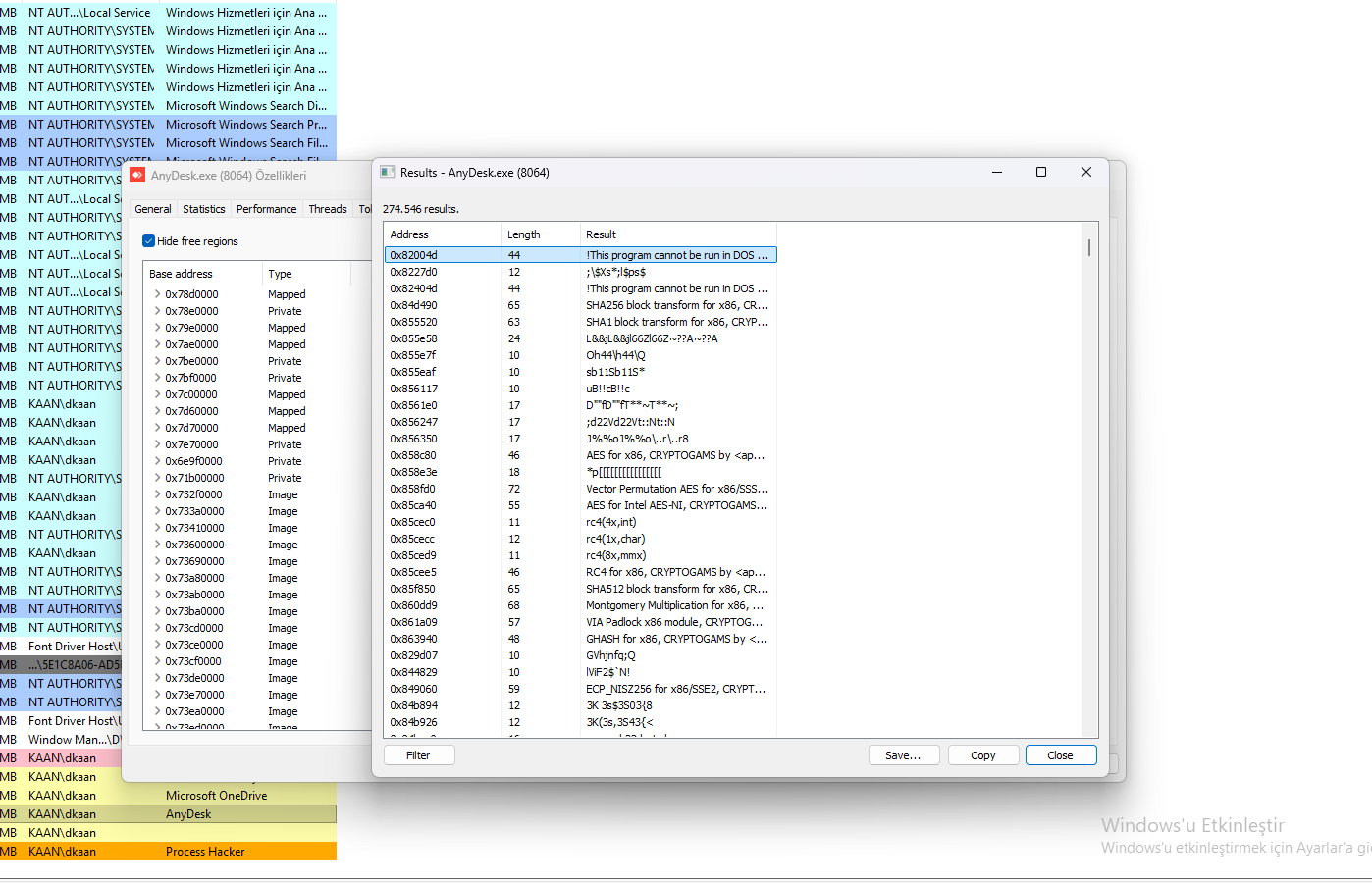Click the Results list vertical scrollbar thumb
The height and width of the screenshot is (883, 1372).
pyautogui.click(x=1089, y=246)
